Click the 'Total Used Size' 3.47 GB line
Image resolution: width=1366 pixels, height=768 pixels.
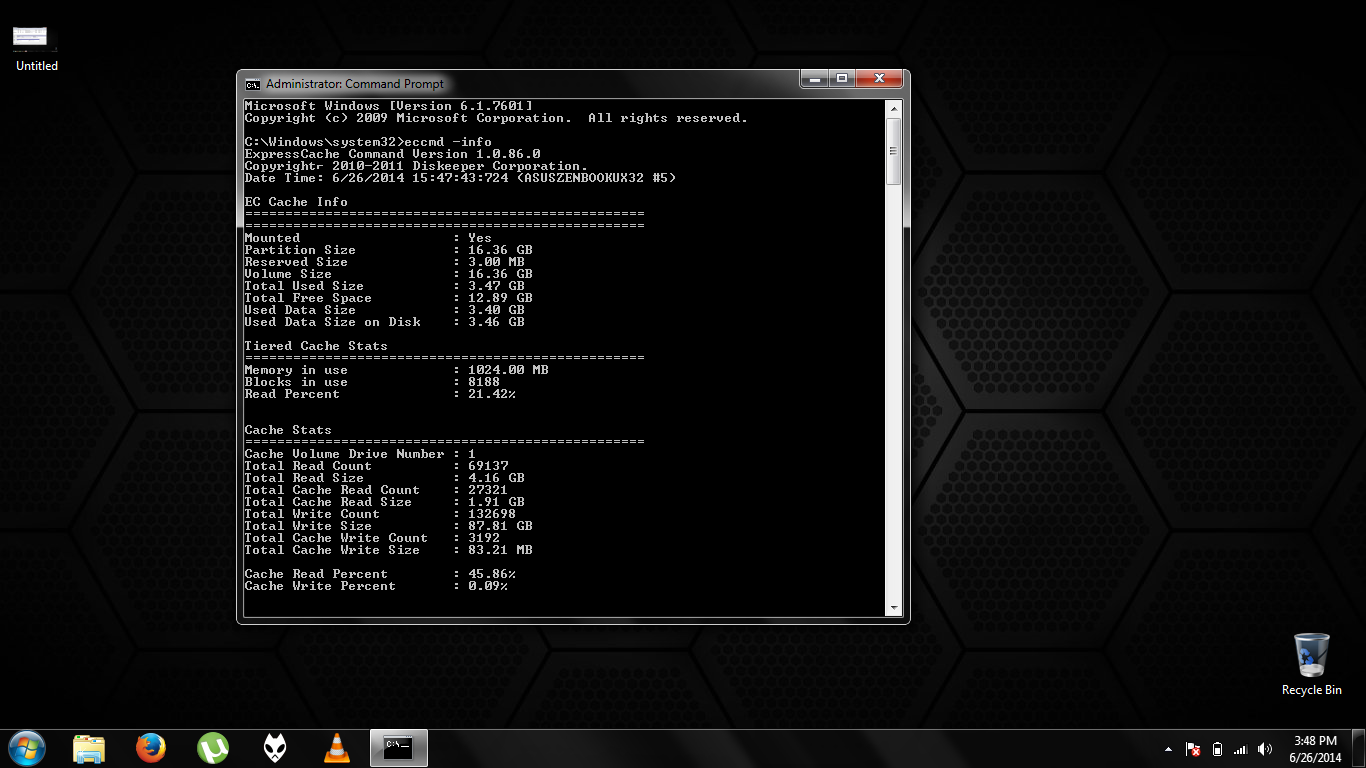(x=384, y=286)
